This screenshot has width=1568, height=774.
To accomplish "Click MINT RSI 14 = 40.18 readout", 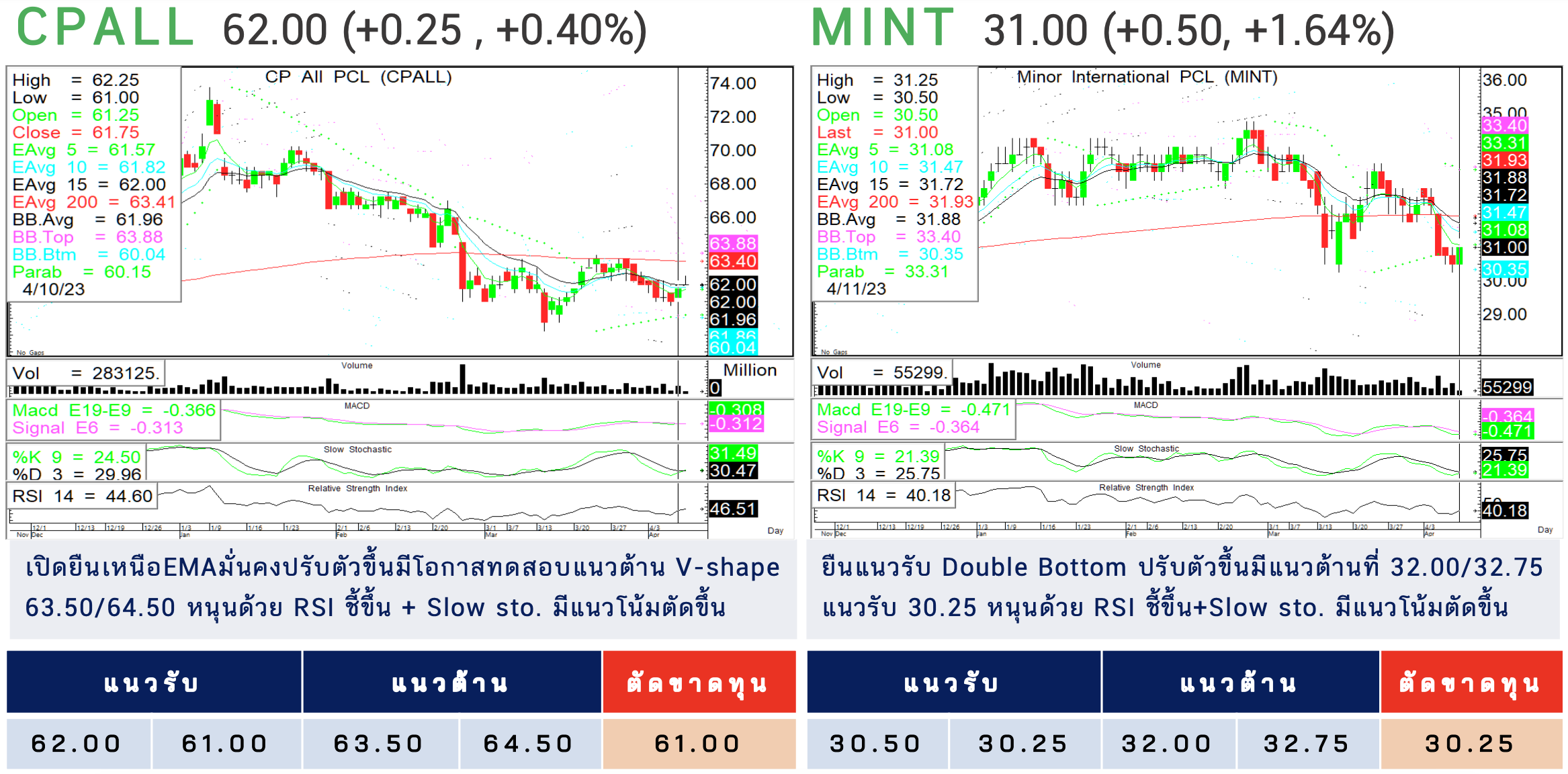I will [x=883, y=496].
